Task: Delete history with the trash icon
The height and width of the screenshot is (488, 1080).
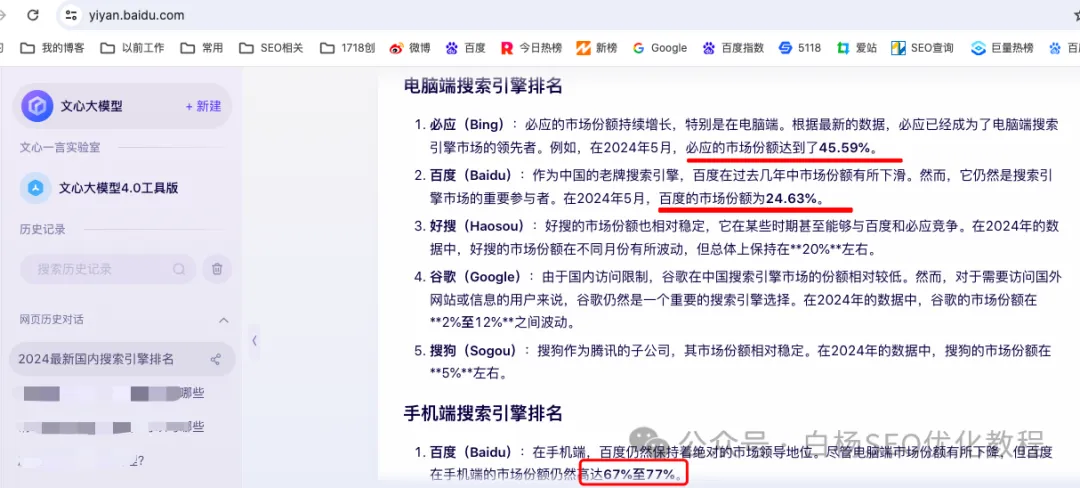Action: [x=217, y=269]
